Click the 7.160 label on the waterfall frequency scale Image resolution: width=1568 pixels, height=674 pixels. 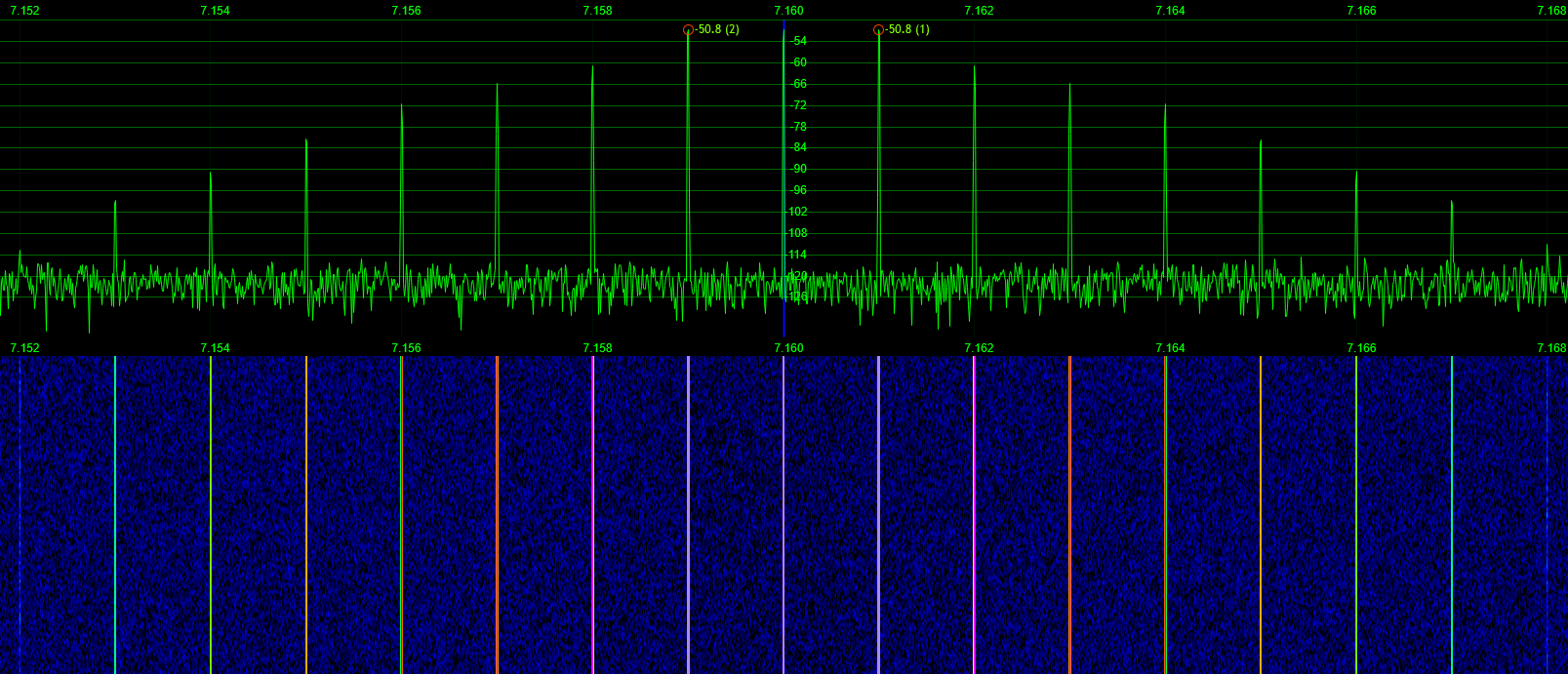[x=788, y=348]
